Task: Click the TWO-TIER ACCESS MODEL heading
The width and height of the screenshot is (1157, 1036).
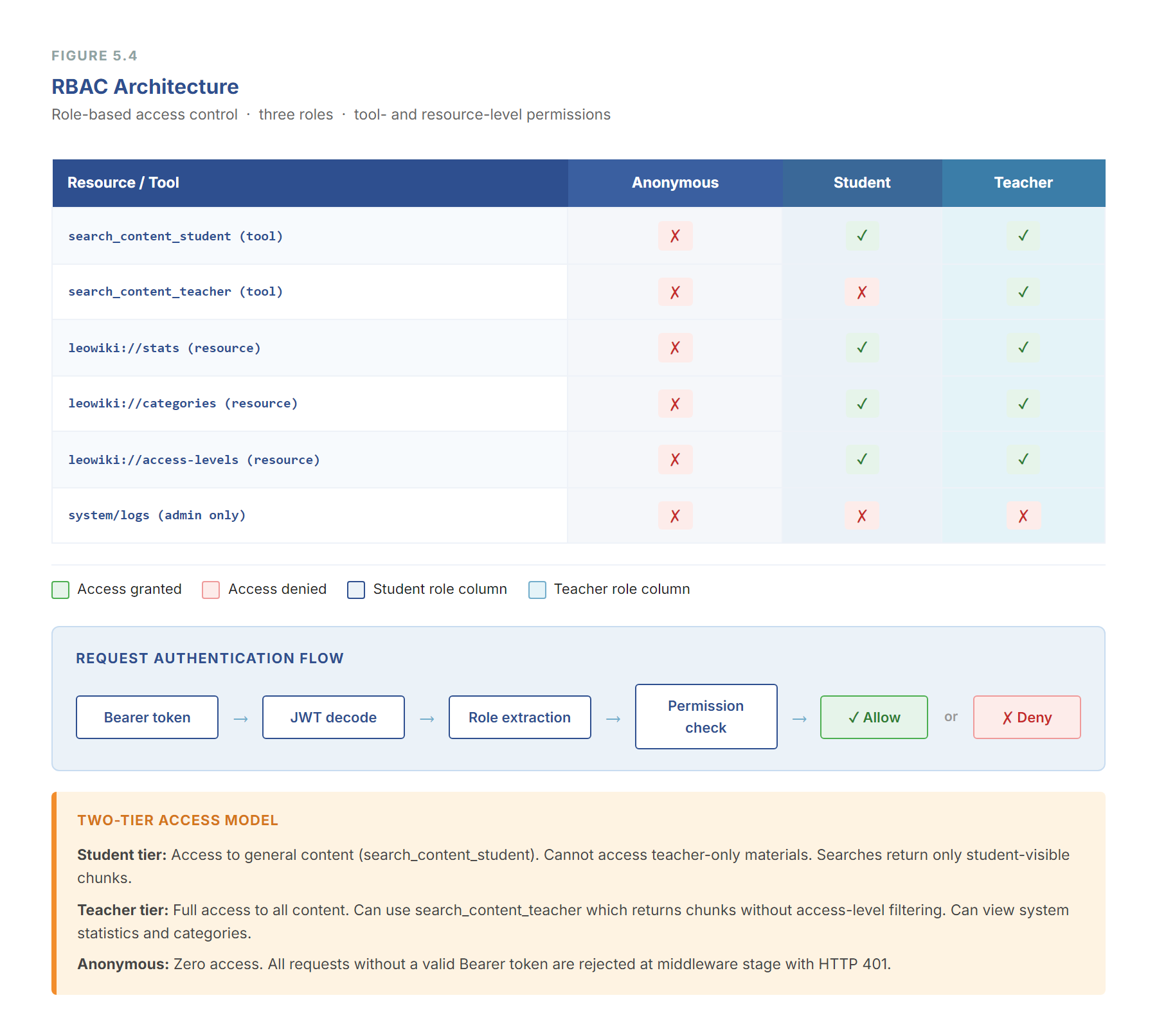Action: (x=178, y=820)
